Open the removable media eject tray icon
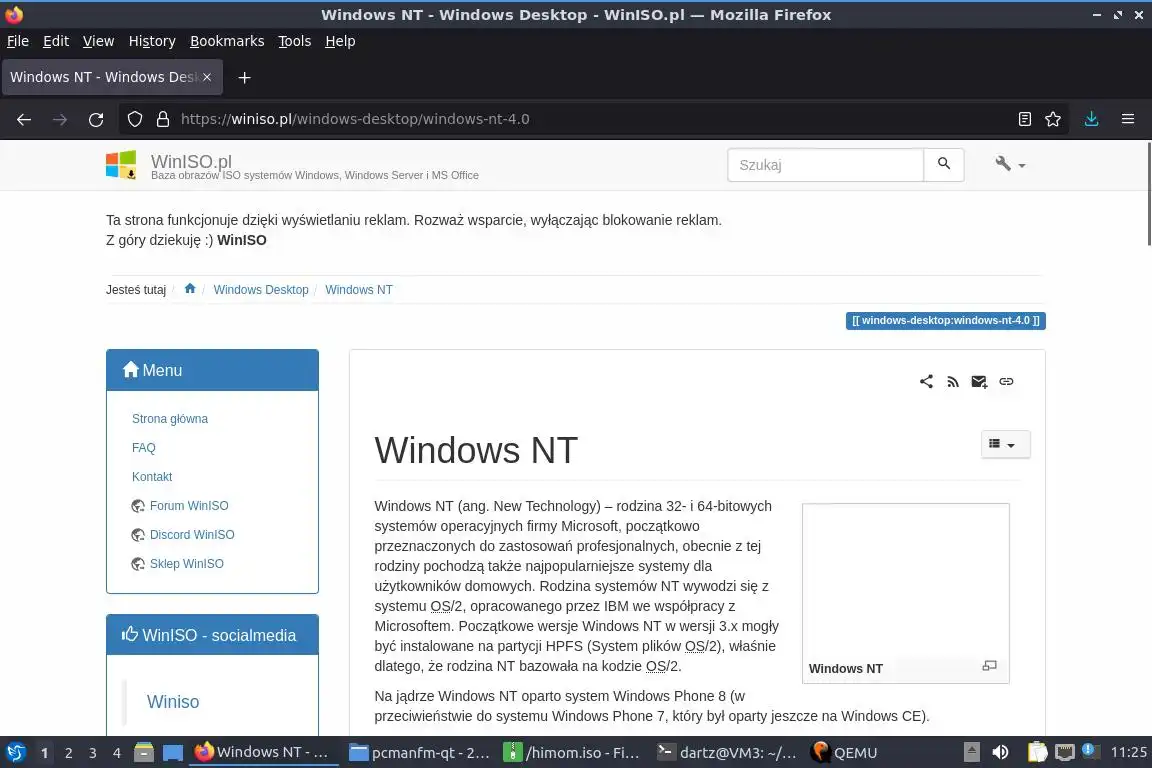This screenshot has width=1152, height=768. point(972,752)
